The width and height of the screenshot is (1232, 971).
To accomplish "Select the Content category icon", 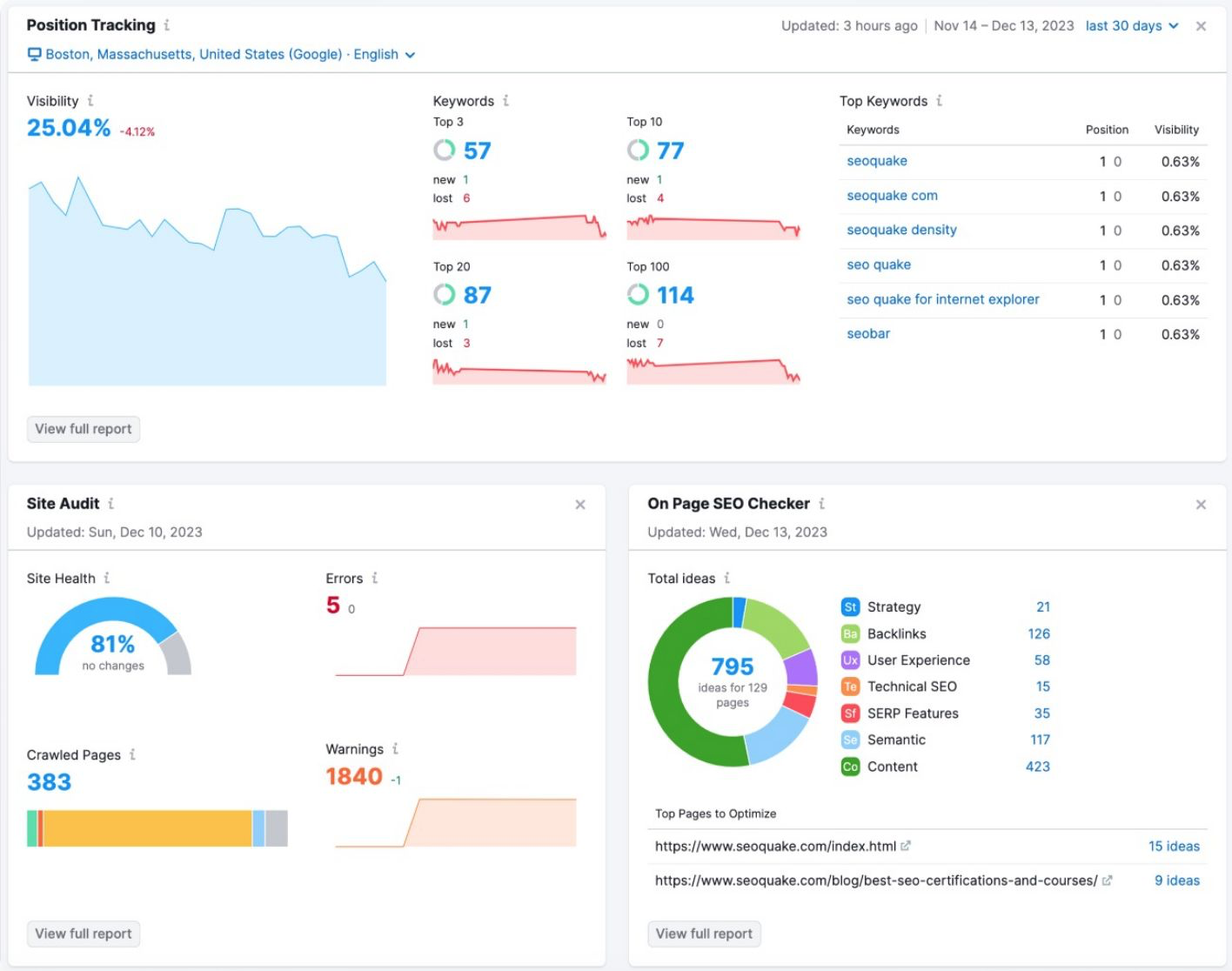I will pyautogui.click(x=849, y=767).
